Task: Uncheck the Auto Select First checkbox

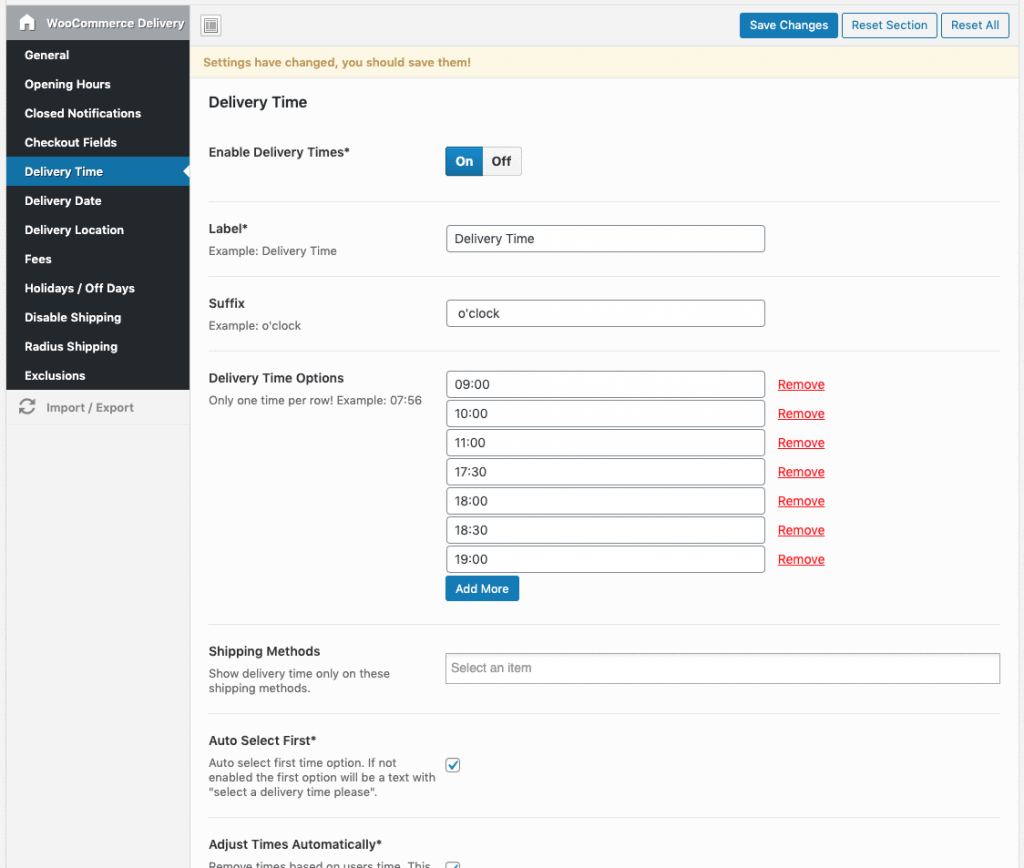Action: (x=453, y=765)
